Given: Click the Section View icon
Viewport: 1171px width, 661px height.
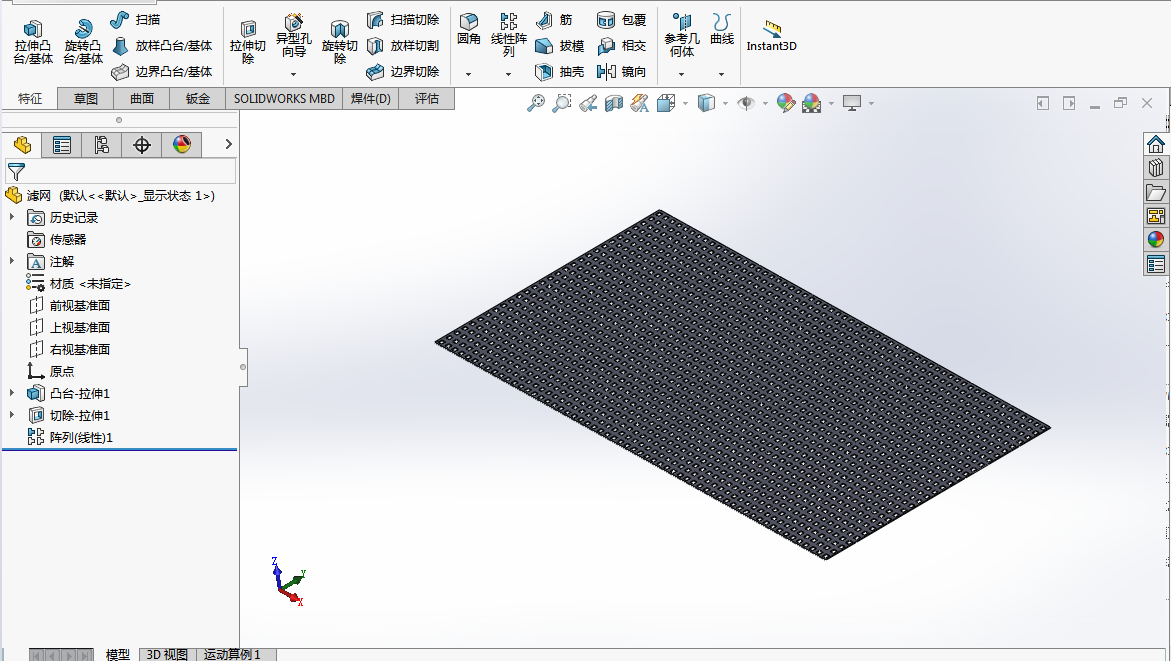Looking at the screenshot, I should [x=614, y=103].
